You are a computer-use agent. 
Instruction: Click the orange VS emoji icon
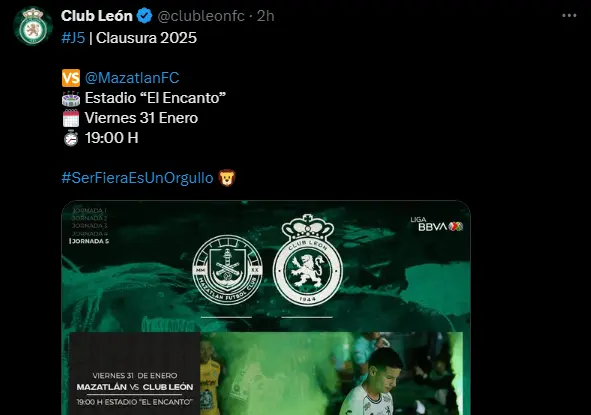tap(71, 78)
